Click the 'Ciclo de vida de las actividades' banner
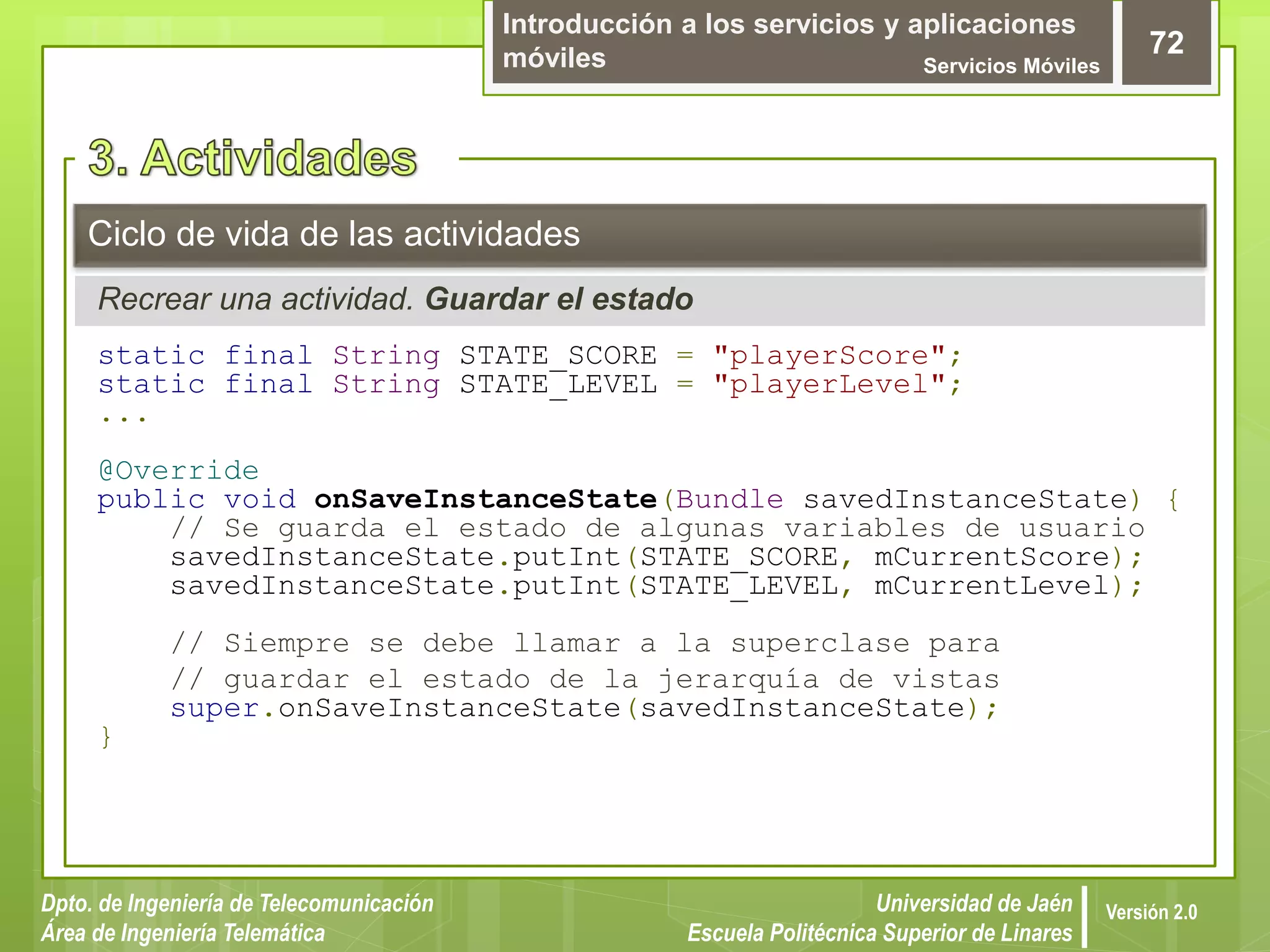This screenshot has width=1270, height=952. 639,235
